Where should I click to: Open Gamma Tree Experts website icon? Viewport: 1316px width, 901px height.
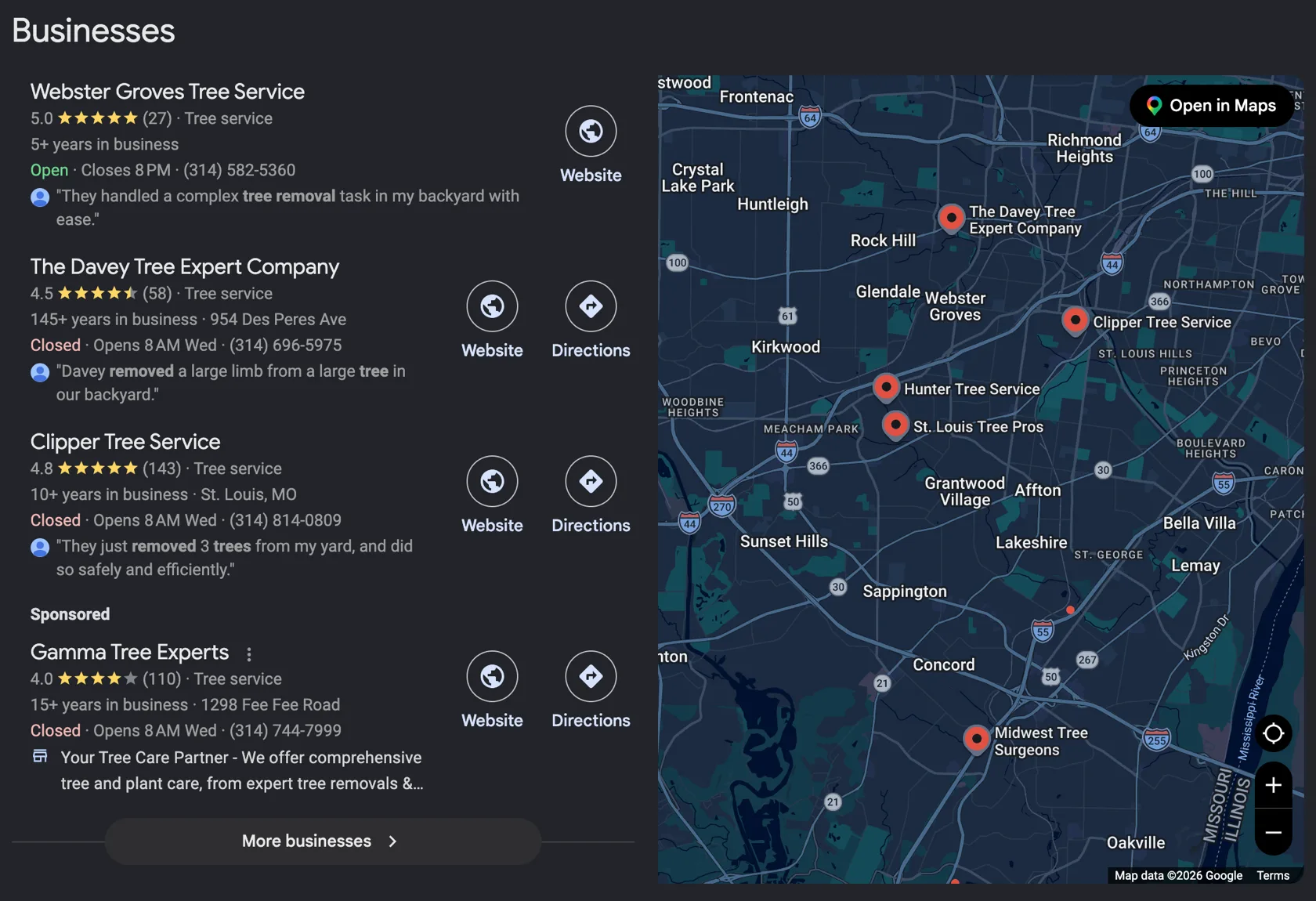pyautogui.click(x=492, y=676)
